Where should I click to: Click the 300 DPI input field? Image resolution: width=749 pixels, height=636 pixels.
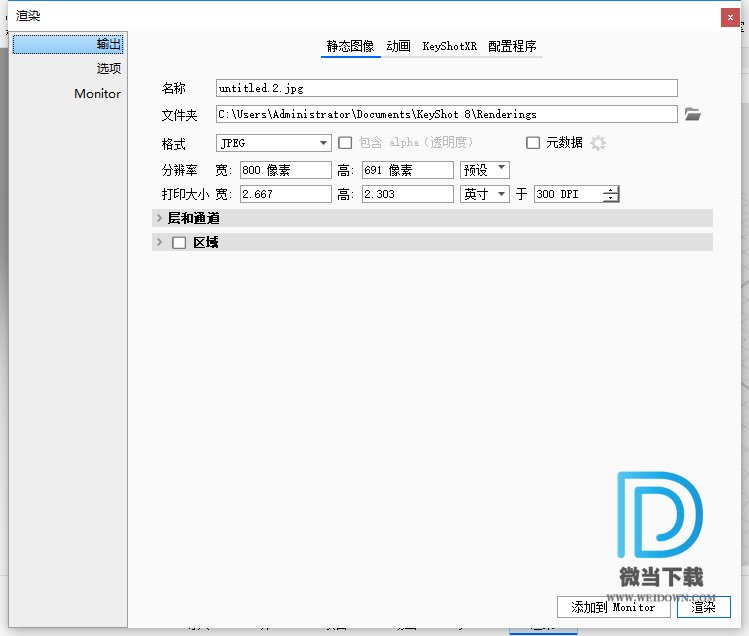[x=568, y=194]
